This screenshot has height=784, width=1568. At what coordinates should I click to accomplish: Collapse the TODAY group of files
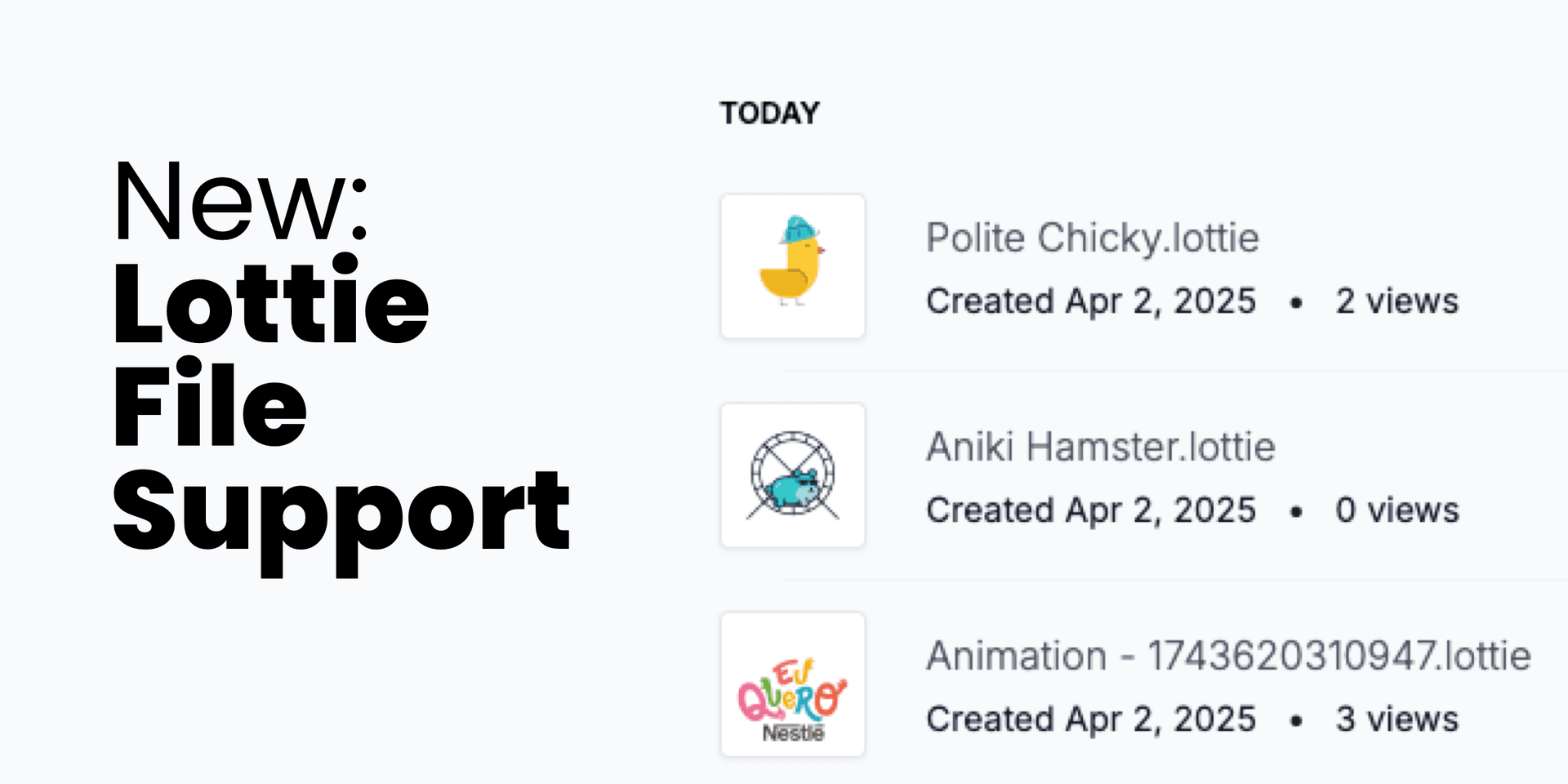coord(768,112)
